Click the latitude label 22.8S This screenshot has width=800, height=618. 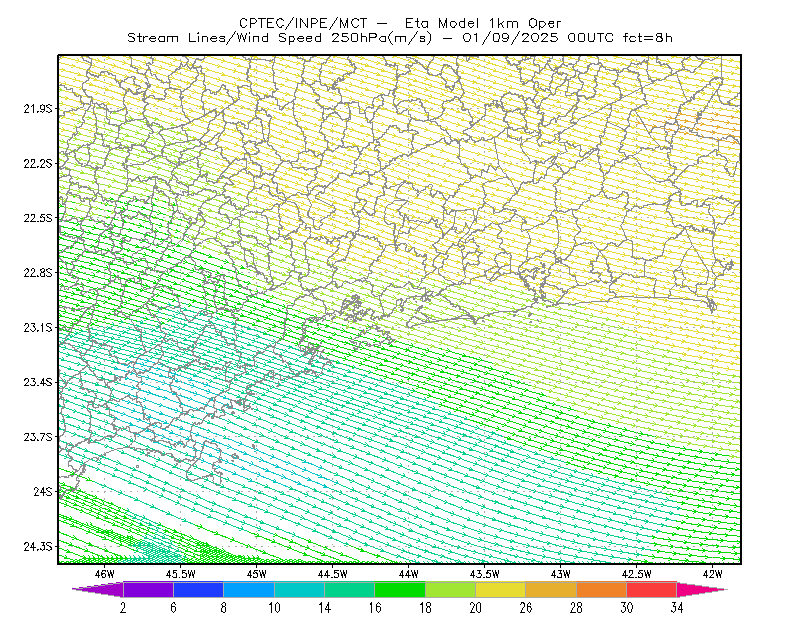tap(38, 273)
